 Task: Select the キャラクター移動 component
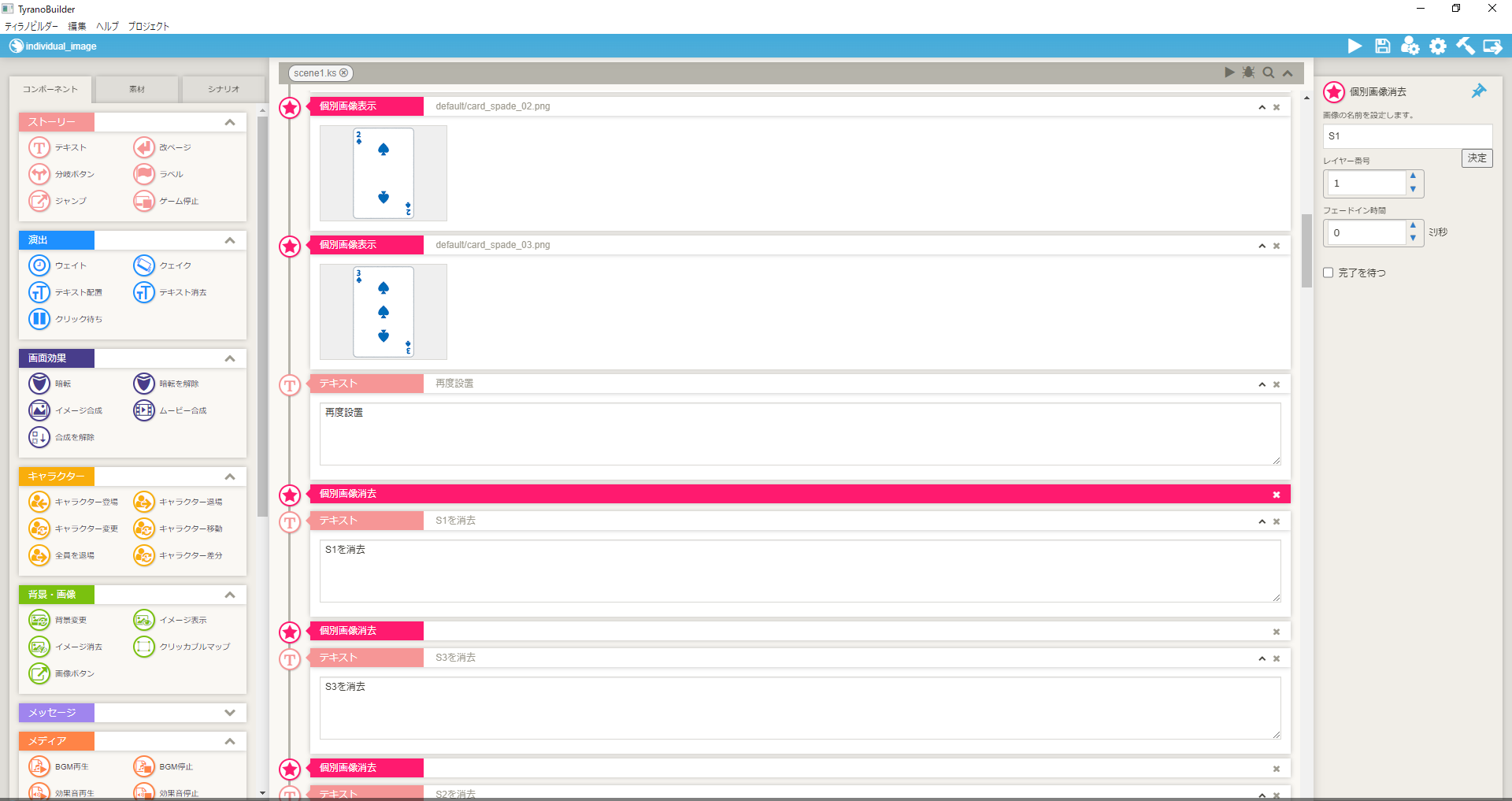pyautogui.click(x=178, y=528)
